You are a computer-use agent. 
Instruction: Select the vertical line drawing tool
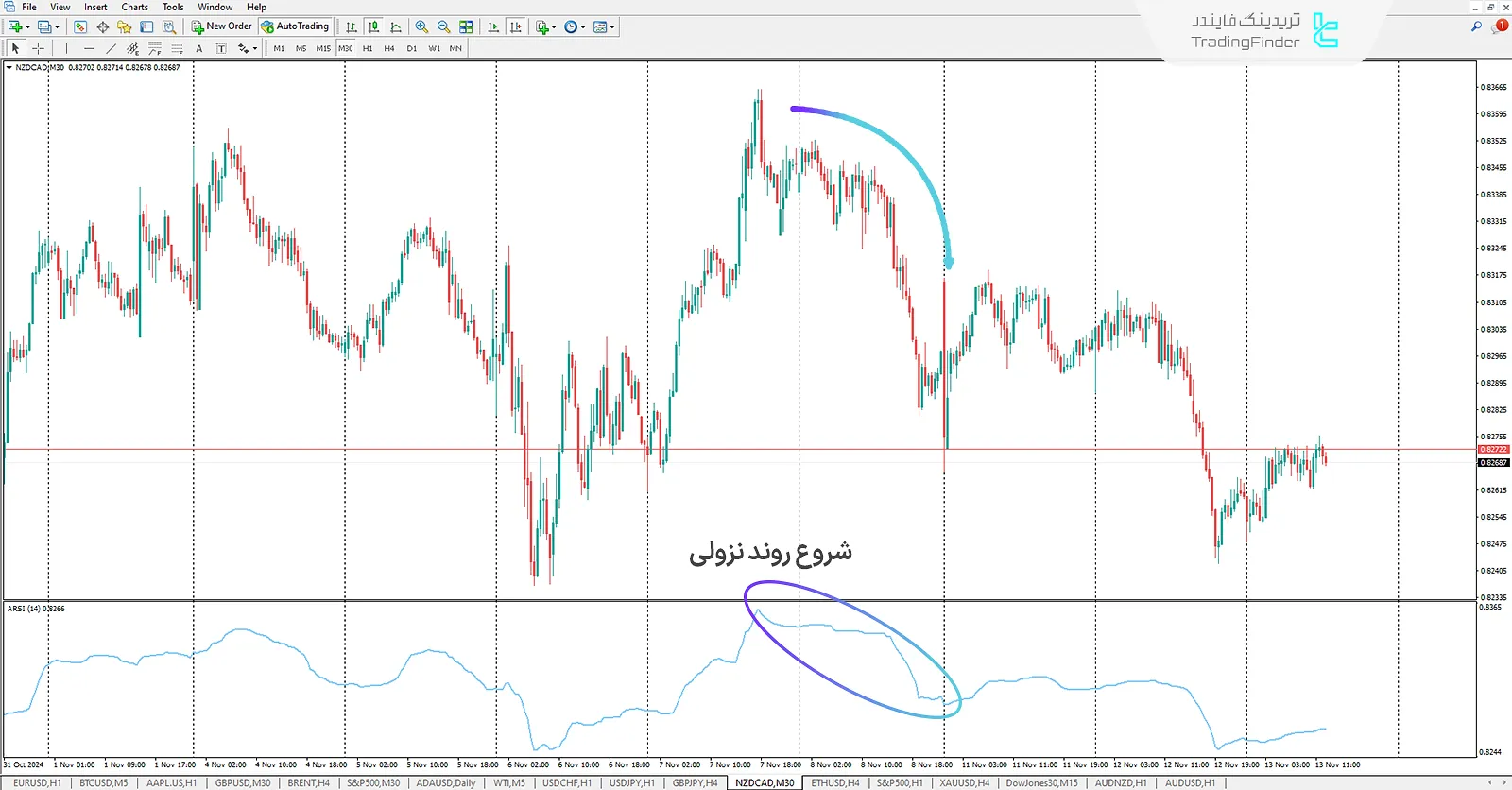pyautogui.click(x=66, y=48)
